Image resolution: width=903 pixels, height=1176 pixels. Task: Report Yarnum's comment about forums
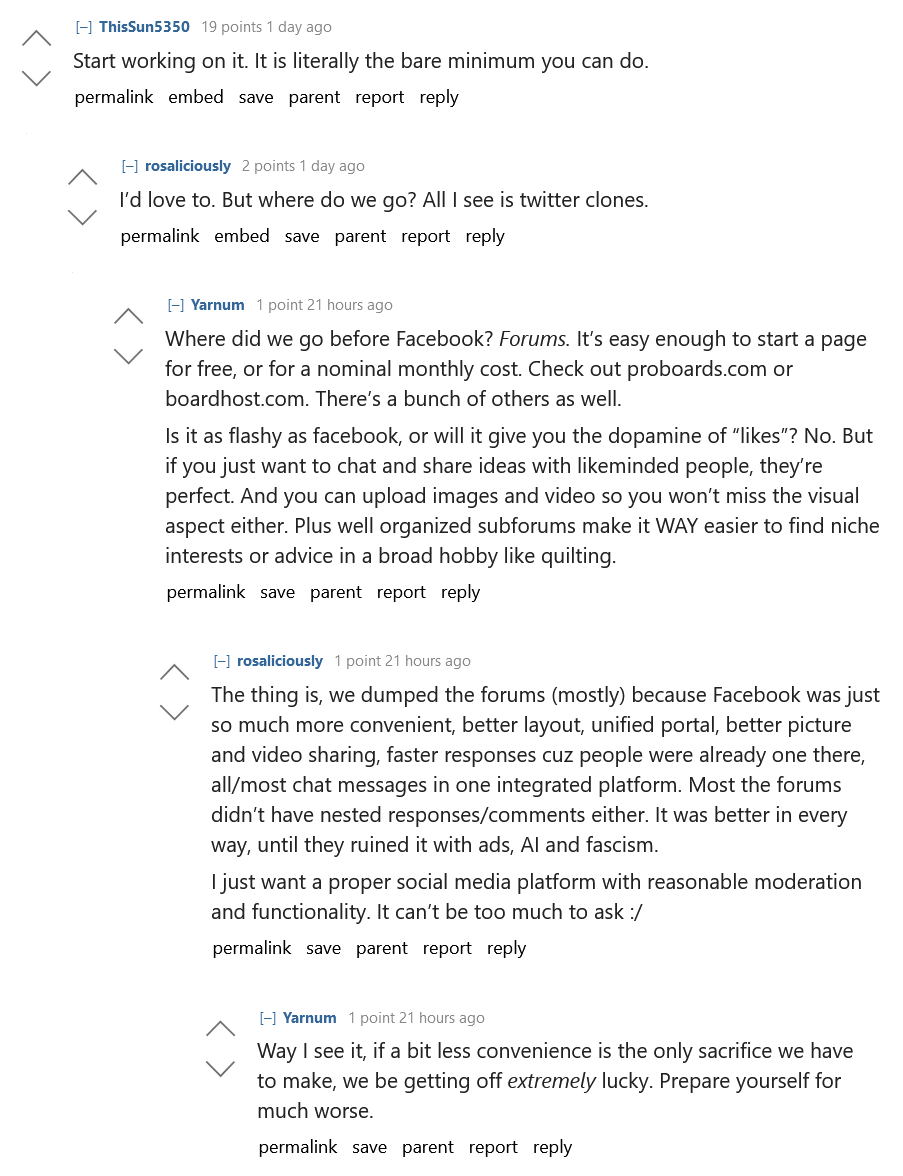point(401,592)
